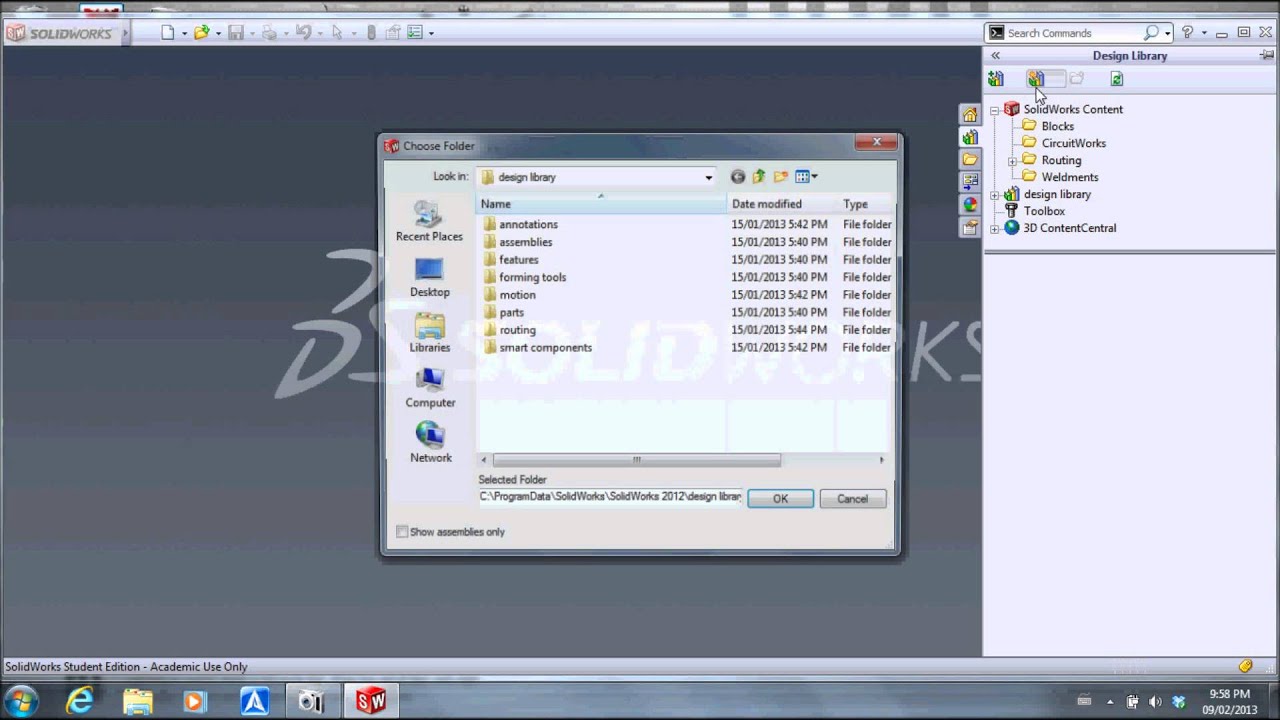The width and height of the screenshot is (1280, 720).
Task: Open the Look in folder dropdown
Action: pyautogui.click(x=708, y=178)
